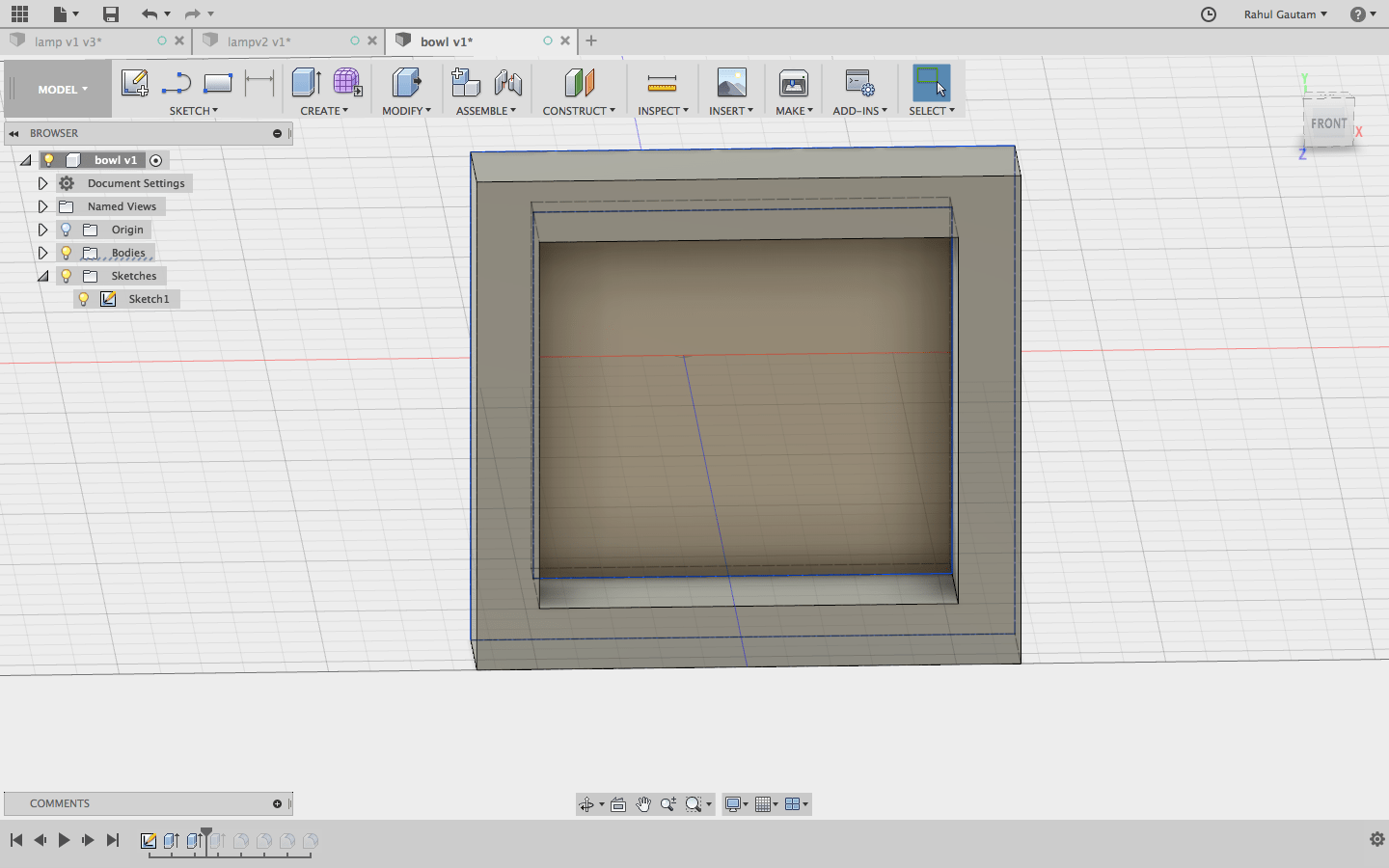Open the Rahul Gautam account menu
The width and height of the screenshot is (1389, 868).
[1285, 14]
